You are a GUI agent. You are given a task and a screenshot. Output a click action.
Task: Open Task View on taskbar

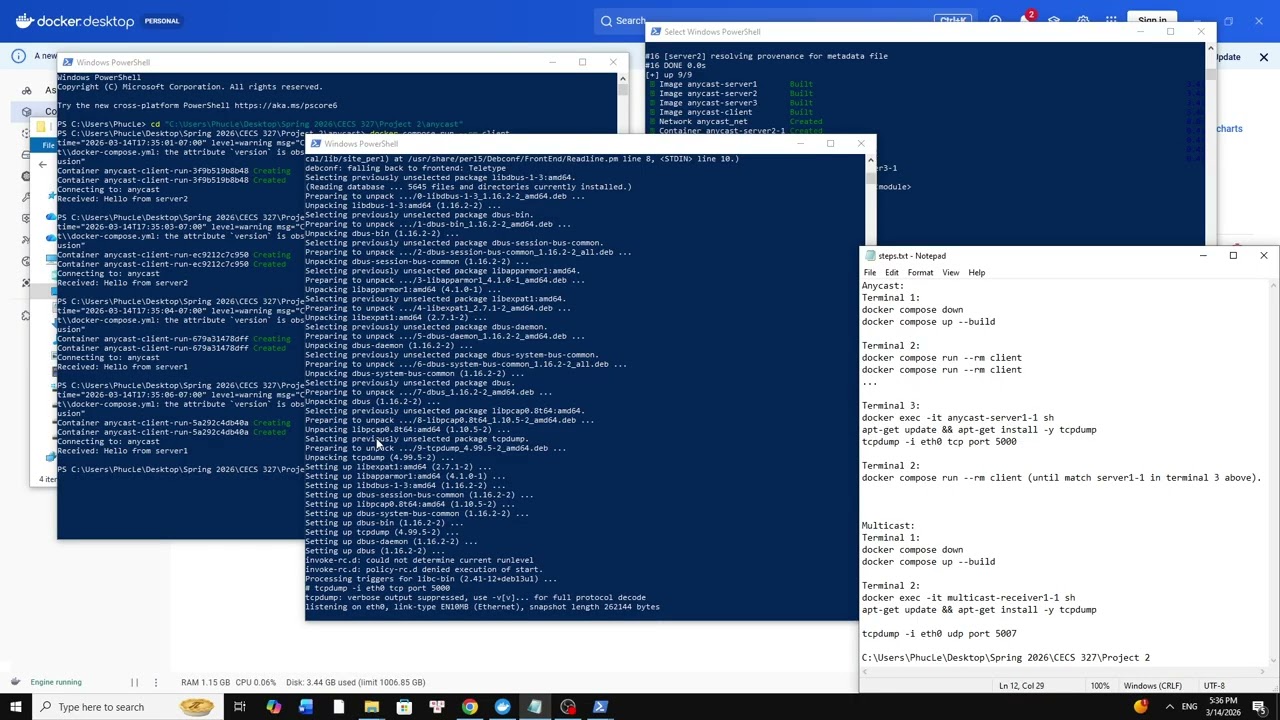(240, 707)
